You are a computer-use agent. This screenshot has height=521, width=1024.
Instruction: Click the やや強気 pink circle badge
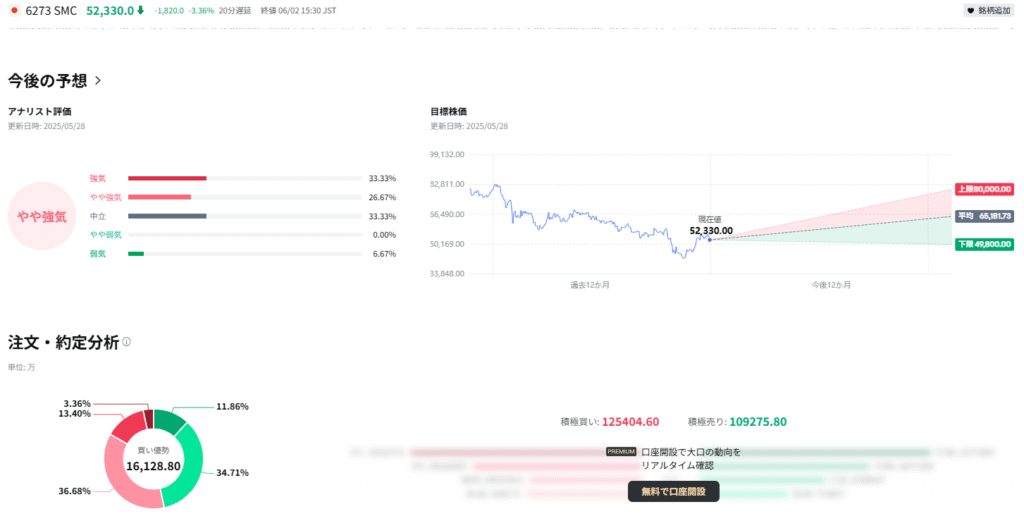(41, 216)
